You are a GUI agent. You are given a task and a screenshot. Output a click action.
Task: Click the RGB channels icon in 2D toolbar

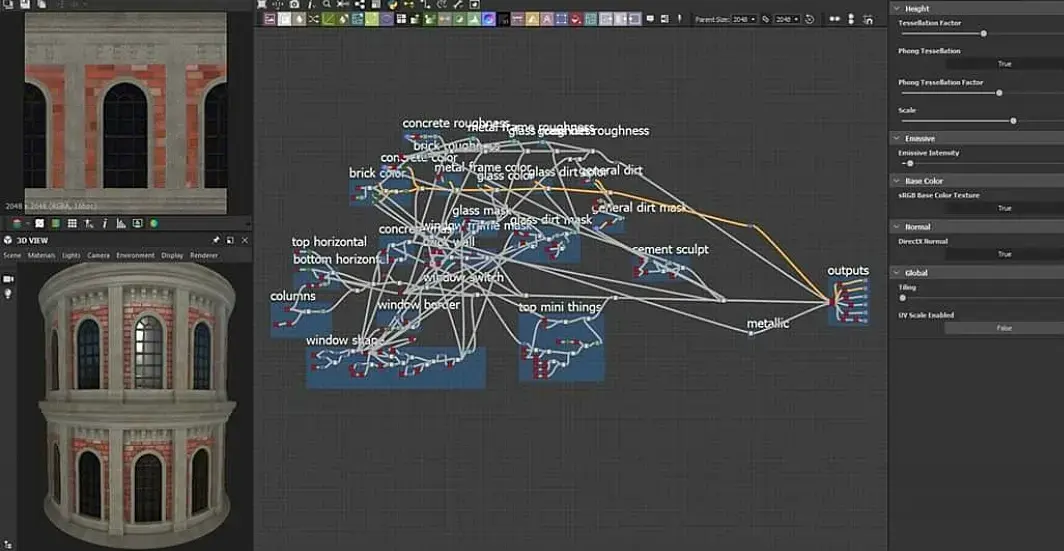(16, 223)
